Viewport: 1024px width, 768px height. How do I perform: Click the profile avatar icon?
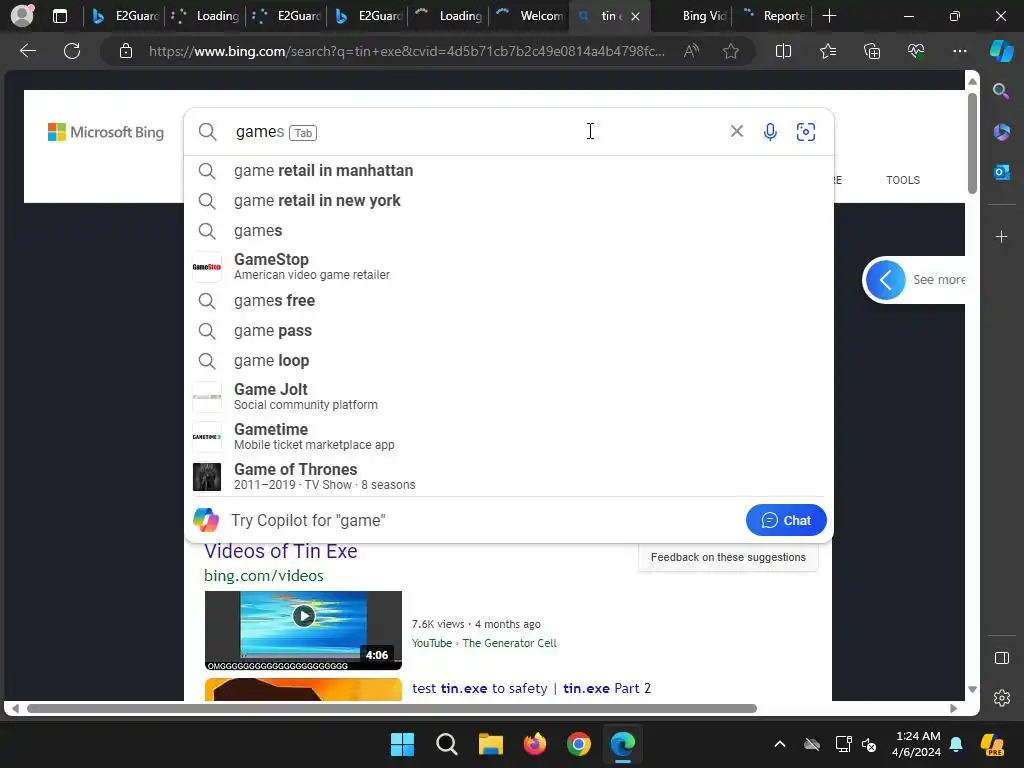point(22,16)
